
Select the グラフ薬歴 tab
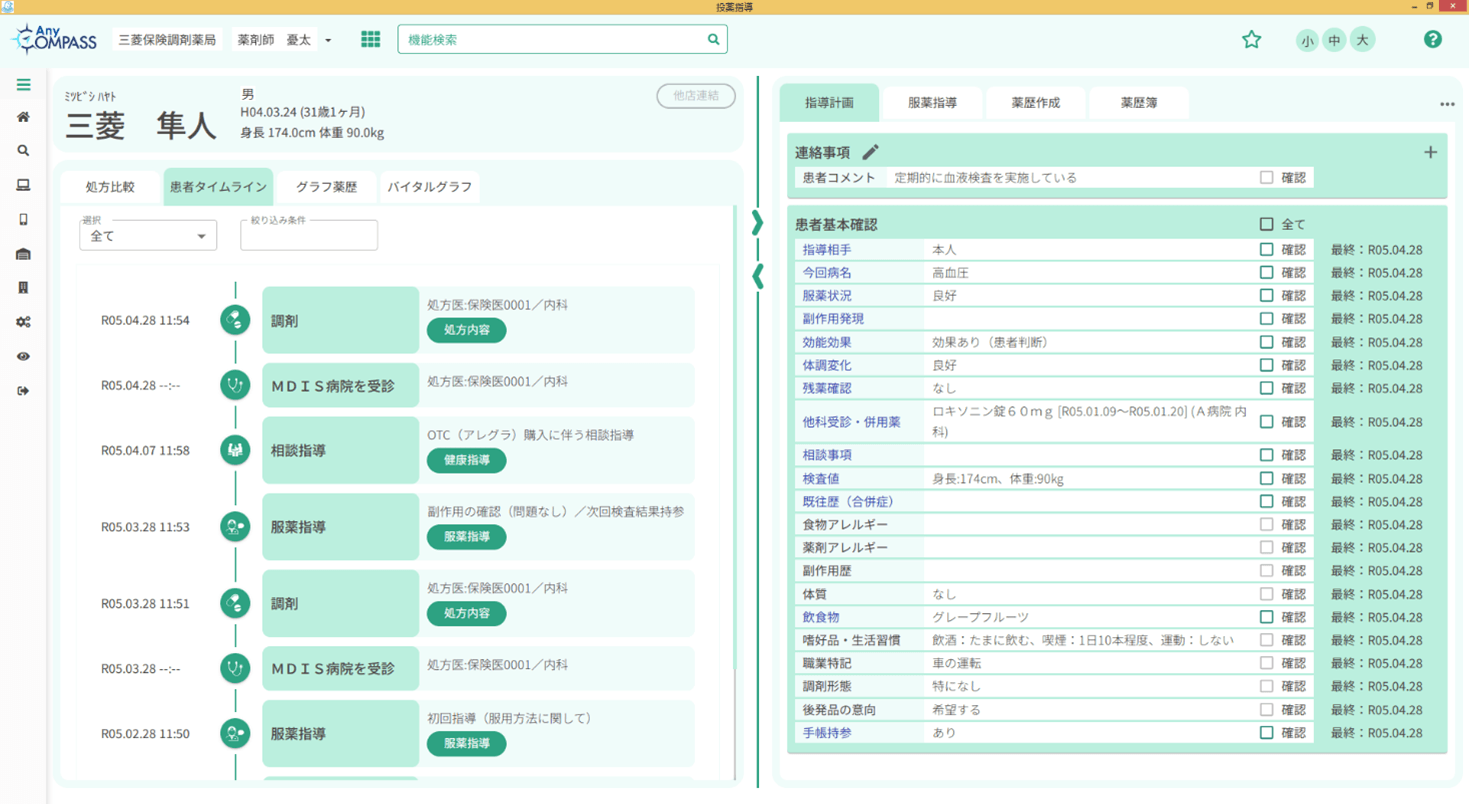coord(326,187)
